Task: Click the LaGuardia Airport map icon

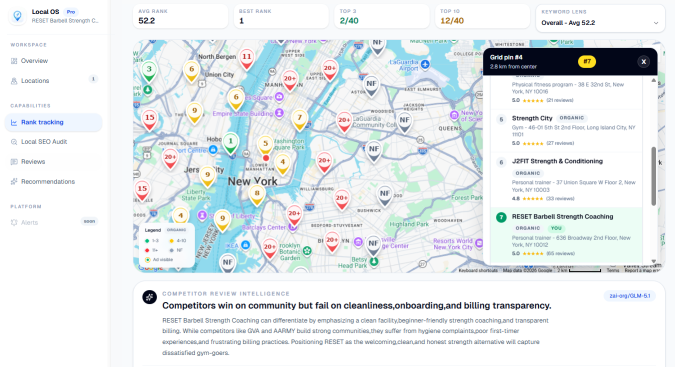Action: [x=425, y=65]
